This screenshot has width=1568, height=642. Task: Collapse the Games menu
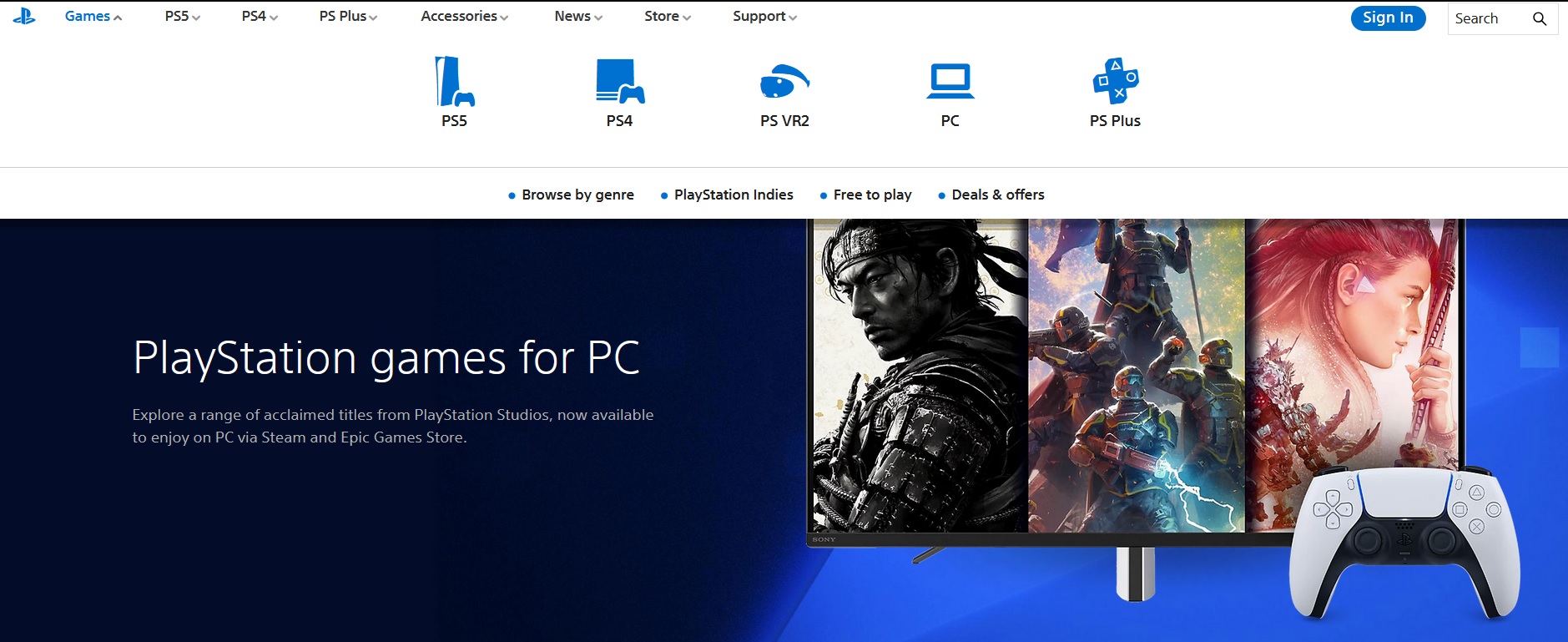pyautogui.click(x=93, y=17)
